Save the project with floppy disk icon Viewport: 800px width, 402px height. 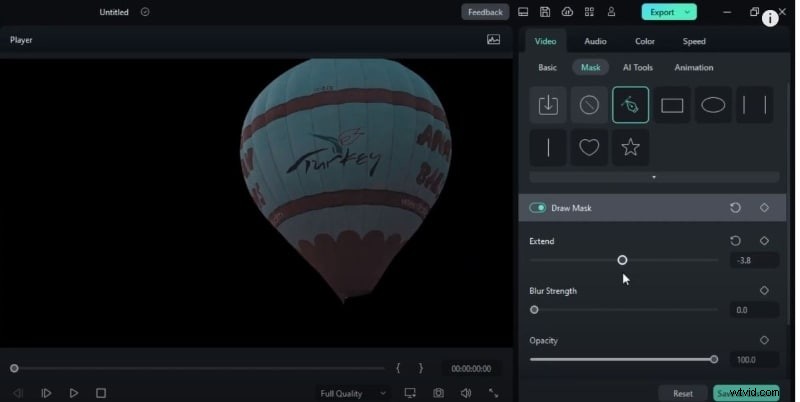pyautogui.click(x=545, y=12)
